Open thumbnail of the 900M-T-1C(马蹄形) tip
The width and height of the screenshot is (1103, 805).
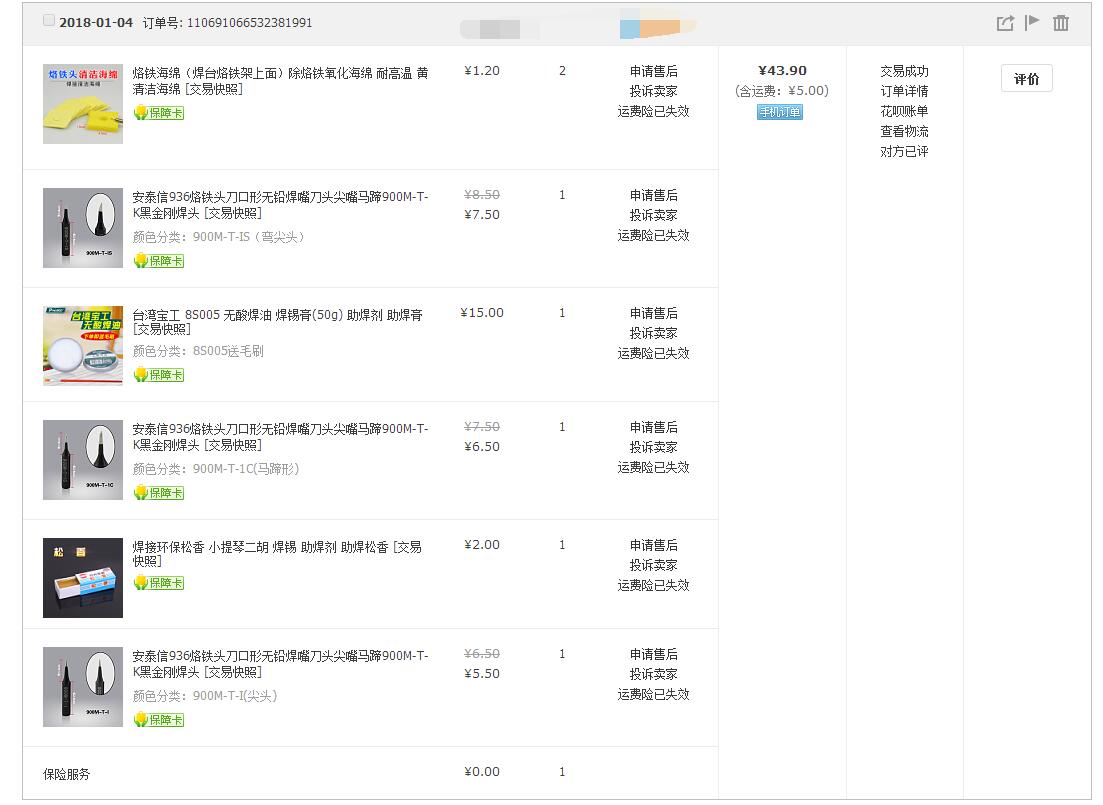[x=83, y=460]
